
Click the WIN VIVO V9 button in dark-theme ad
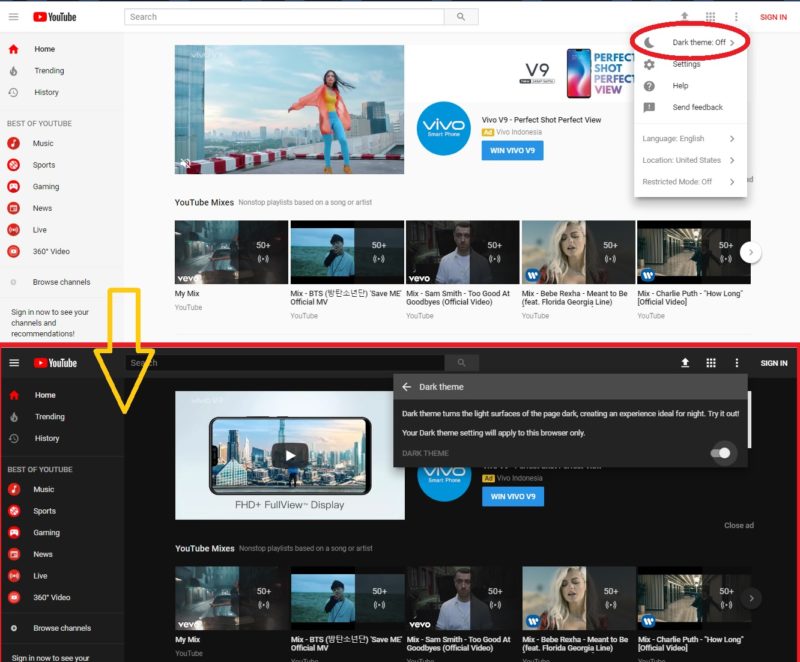[x=513, y=496]
